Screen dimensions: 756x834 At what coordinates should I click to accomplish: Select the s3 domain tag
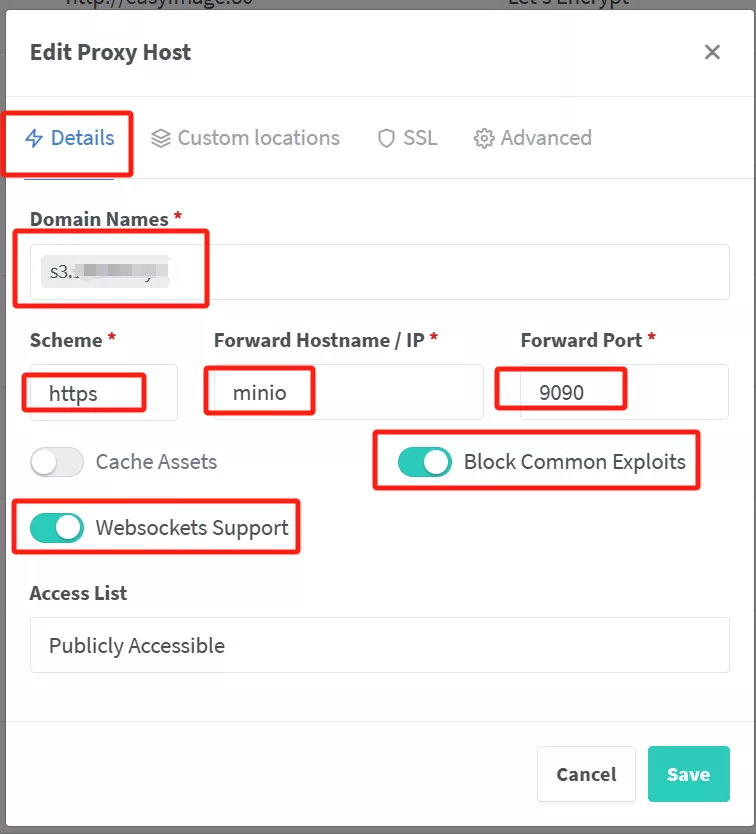tap(105, 272)
